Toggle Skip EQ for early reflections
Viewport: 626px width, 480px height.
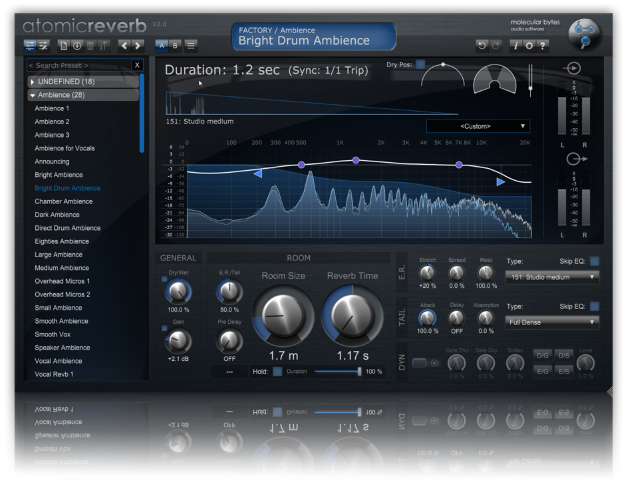tap(594, 261)
